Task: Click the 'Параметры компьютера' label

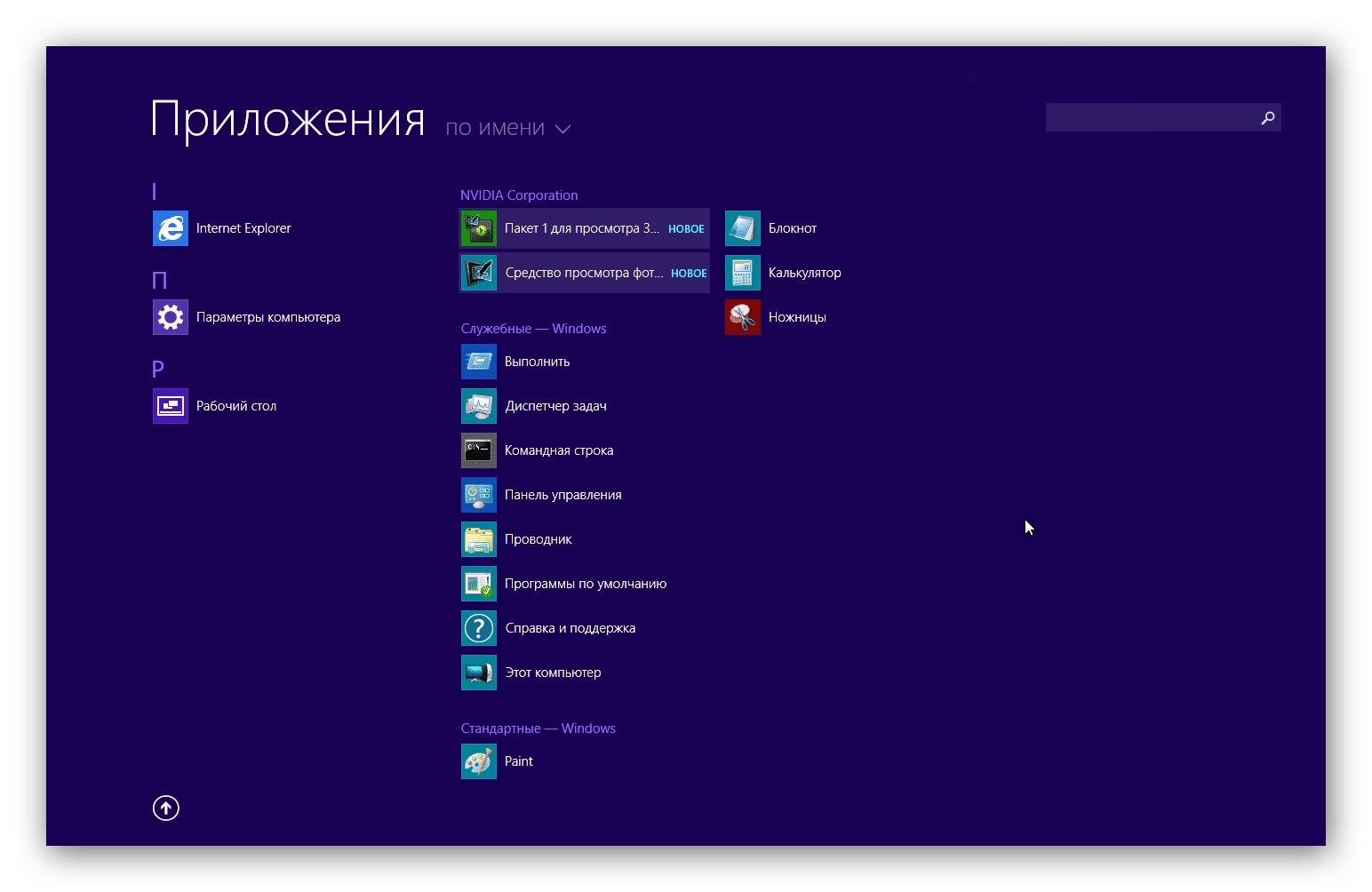Action: [x=268, y=317]
